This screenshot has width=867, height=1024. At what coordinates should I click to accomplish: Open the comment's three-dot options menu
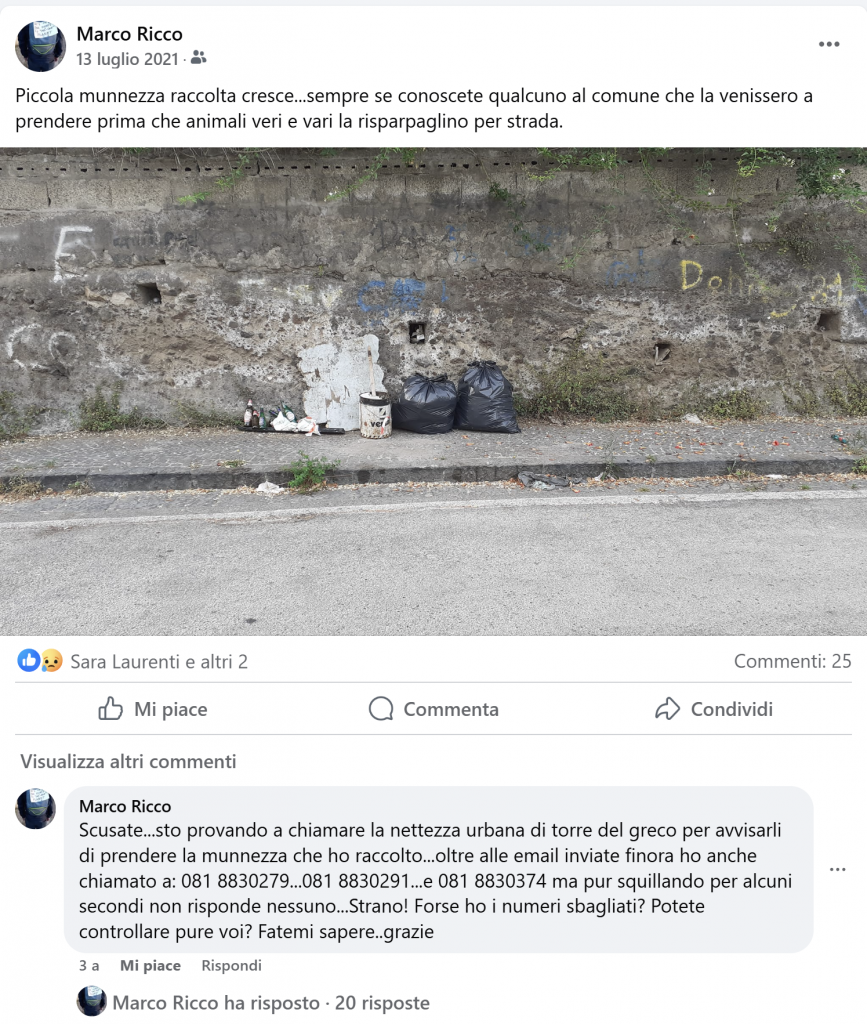[x=838, y=869]
